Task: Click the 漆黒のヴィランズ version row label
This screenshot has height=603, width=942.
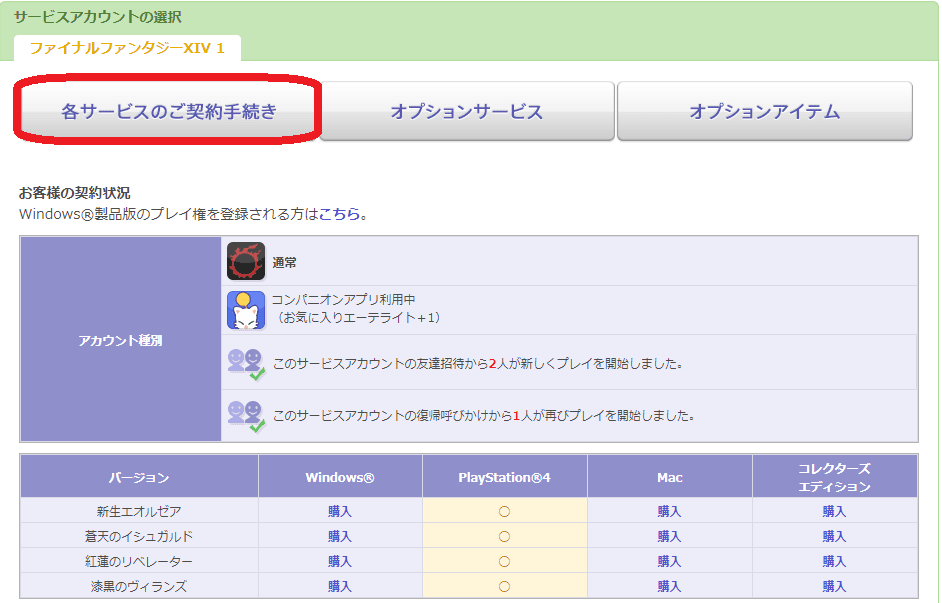Action: click(x=139, y=586)
